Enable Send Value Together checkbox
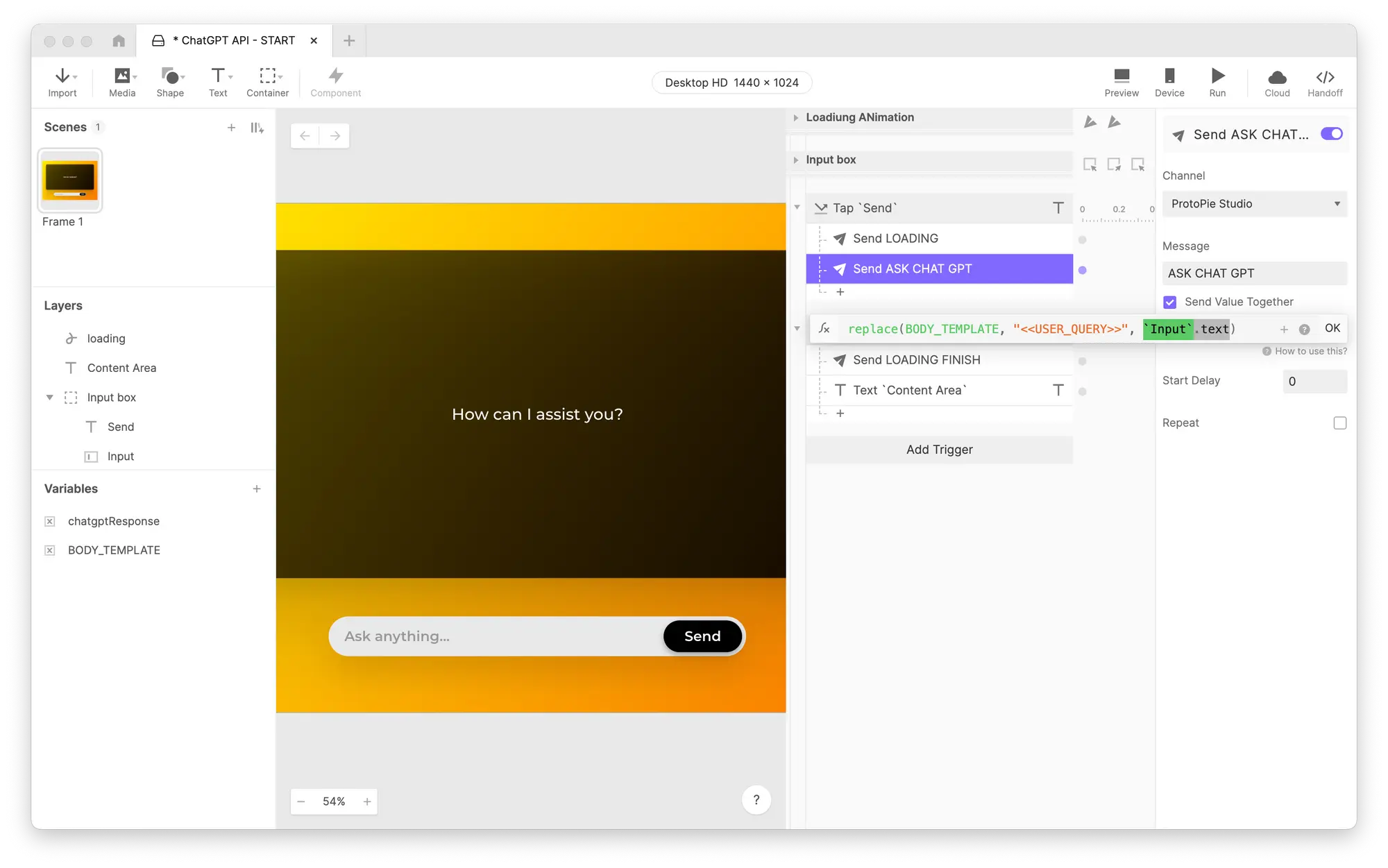 1171,301
